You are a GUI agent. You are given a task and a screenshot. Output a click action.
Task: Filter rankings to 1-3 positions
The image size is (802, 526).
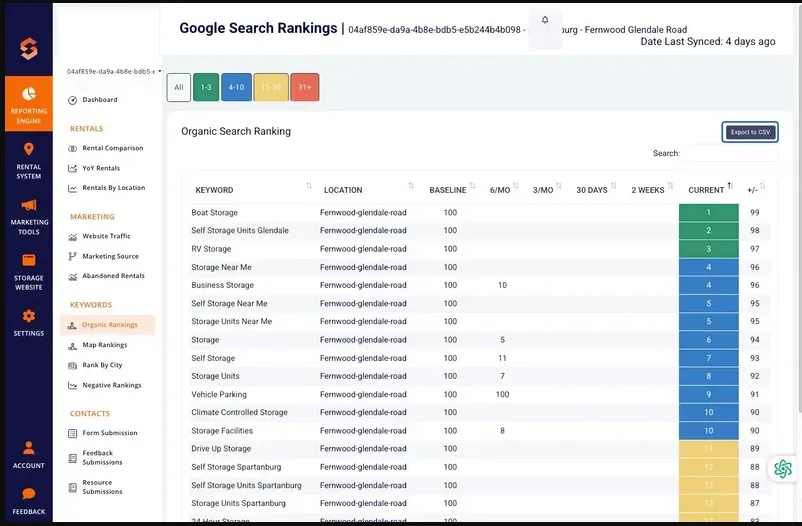tap(206, 87)
